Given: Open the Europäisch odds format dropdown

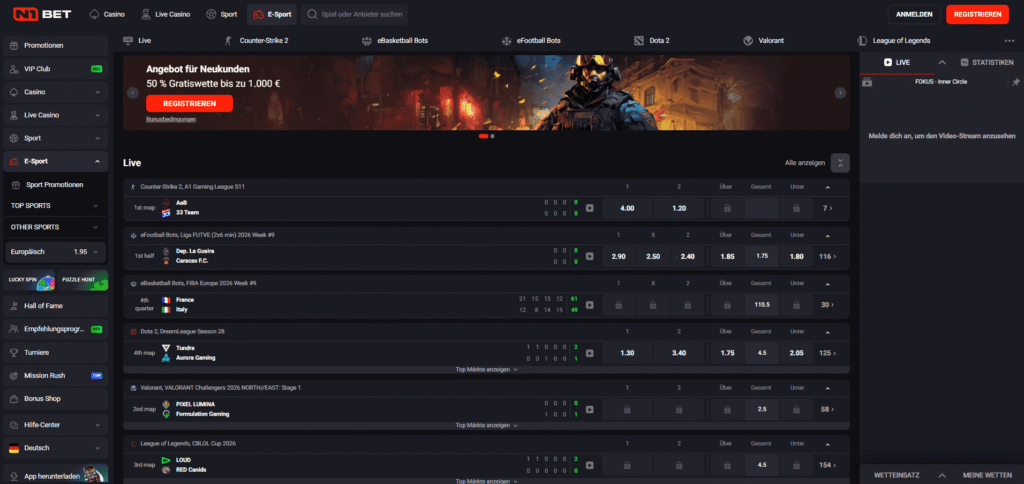Looking at the screenshot, I should 56,251.
